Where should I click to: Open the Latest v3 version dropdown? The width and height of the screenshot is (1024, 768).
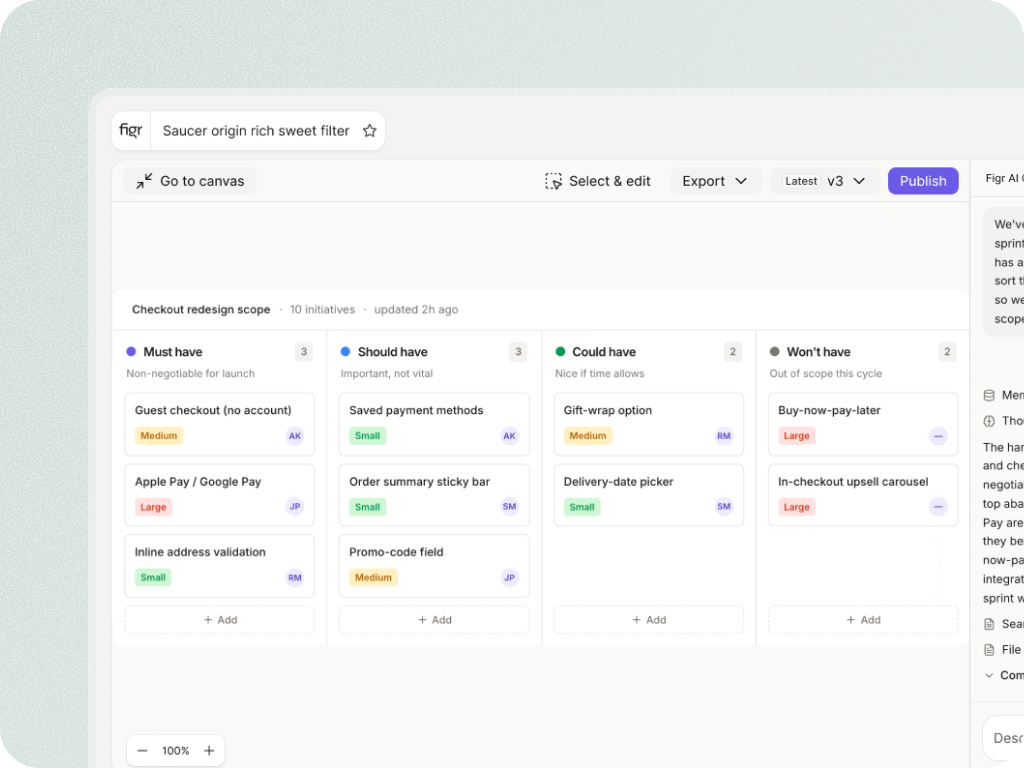pyautogui.click(x=825, y=181)
